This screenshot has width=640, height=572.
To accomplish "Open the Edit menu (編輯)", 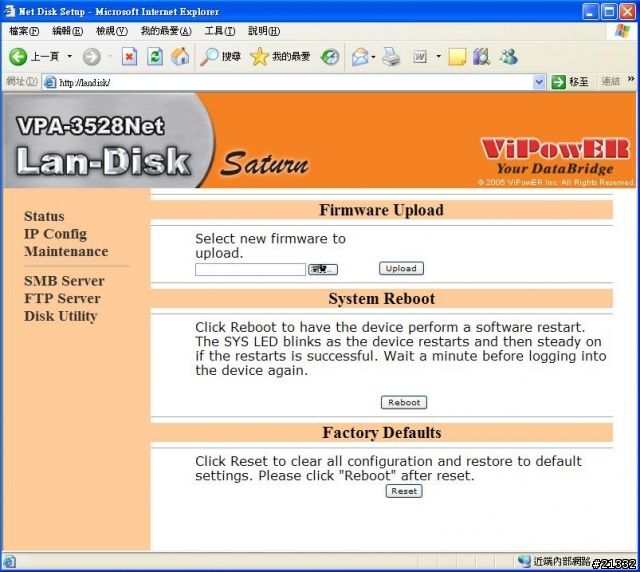I will [67, 31].
